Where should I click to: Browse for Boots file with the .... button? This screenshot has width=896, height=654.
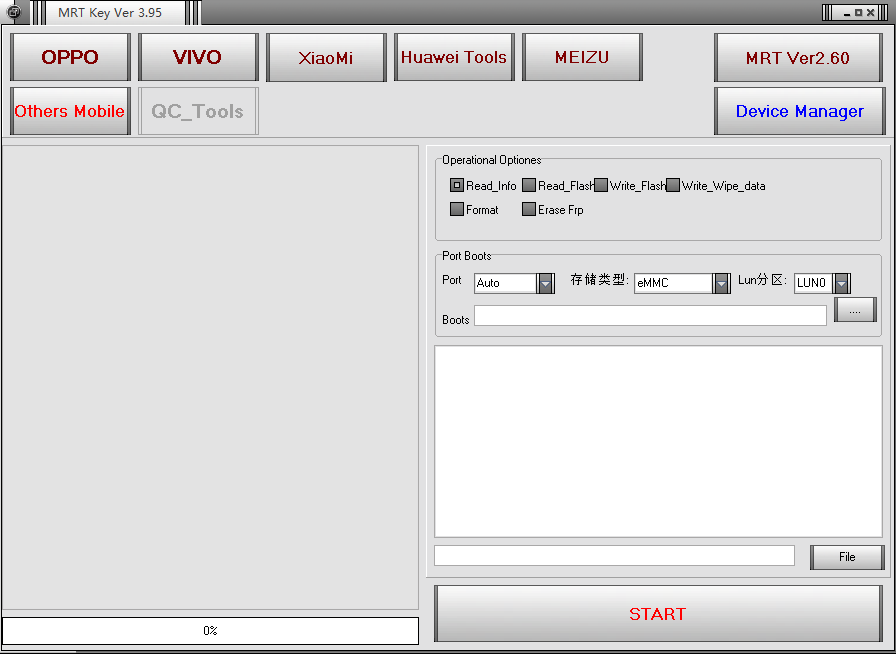pyautogui.click(x=855, y=310)
